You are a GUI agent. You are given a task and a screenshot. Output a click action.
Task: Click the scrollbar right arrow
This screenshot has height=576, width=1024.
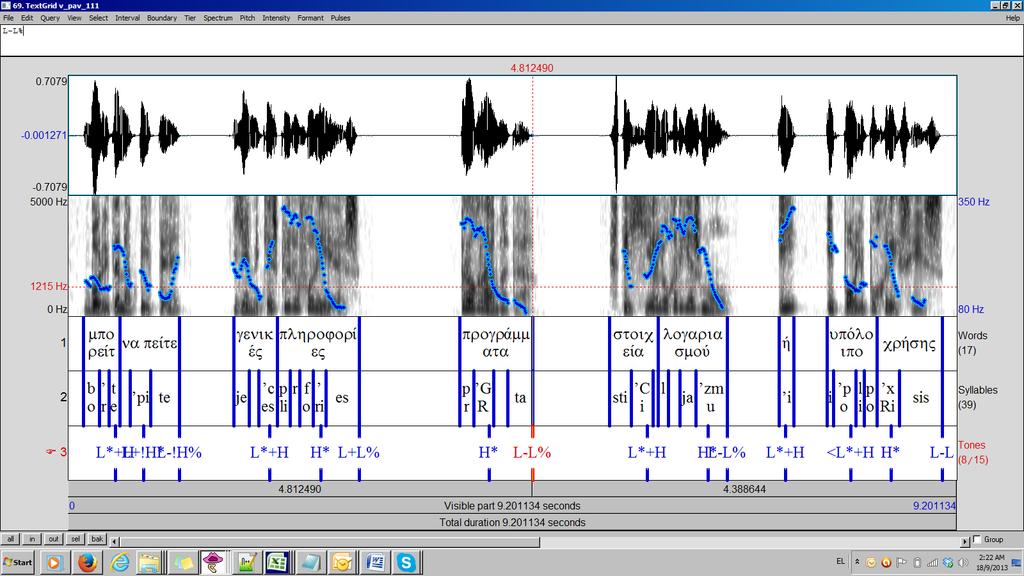[x=965, y=541]
